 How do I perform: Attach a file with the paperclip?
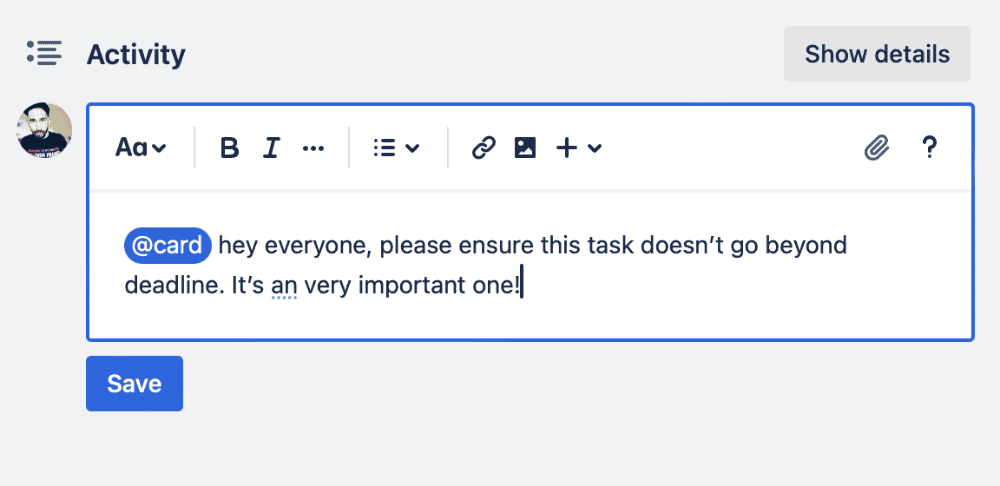tap(877, 148)
